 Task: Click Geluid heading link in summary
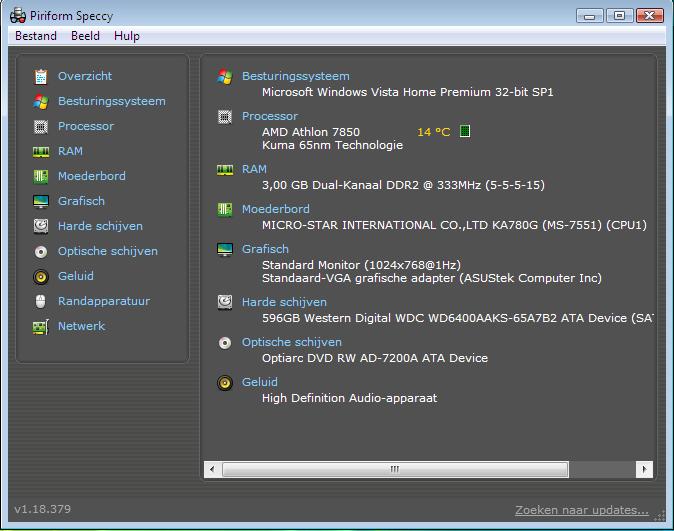coord(260,382)
